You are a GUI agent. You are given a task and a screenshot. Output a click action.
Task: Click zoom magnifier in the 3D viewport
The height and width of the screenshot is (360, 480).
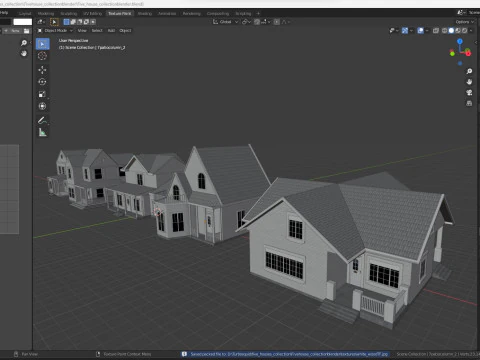tap(469, 71)
